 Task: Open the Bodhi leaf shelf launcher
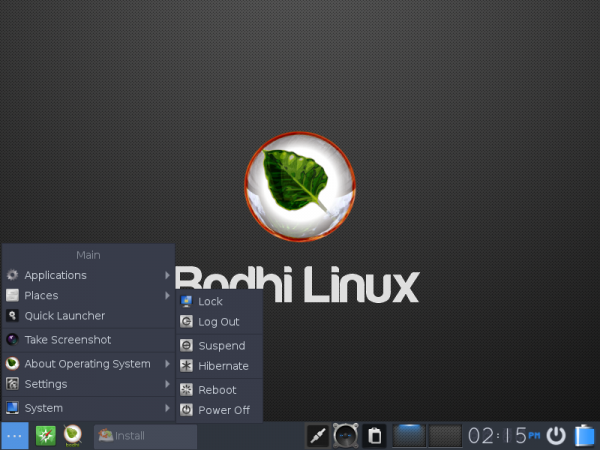click(72, 435)
